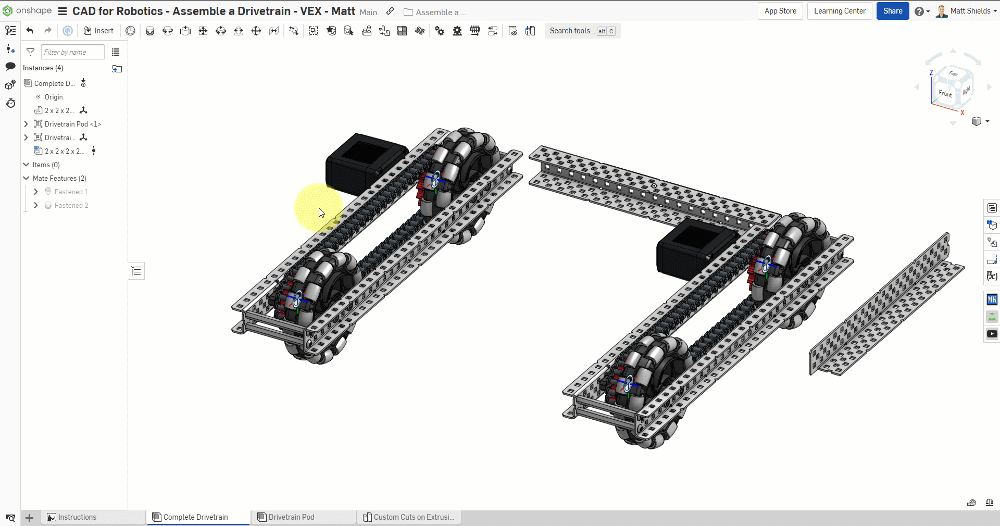Open the view display style dropdown
This screenshot has height=526, width=1000.
(x=975, y=121)
